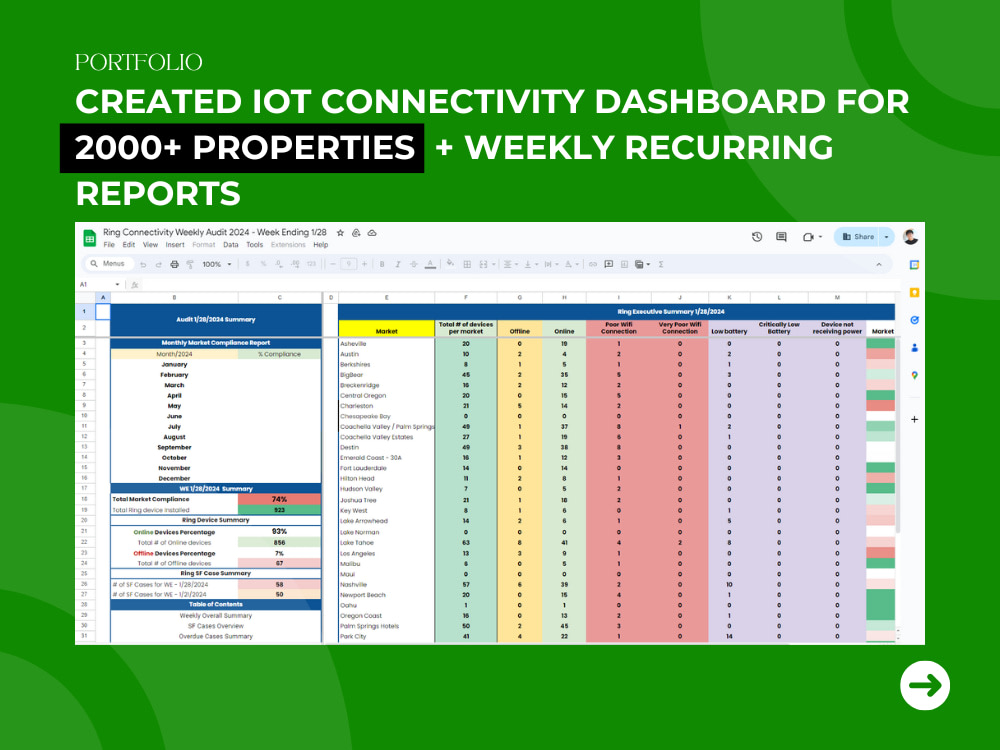Collapse the toolbar with the up chevron

click(x=879, y=264)
